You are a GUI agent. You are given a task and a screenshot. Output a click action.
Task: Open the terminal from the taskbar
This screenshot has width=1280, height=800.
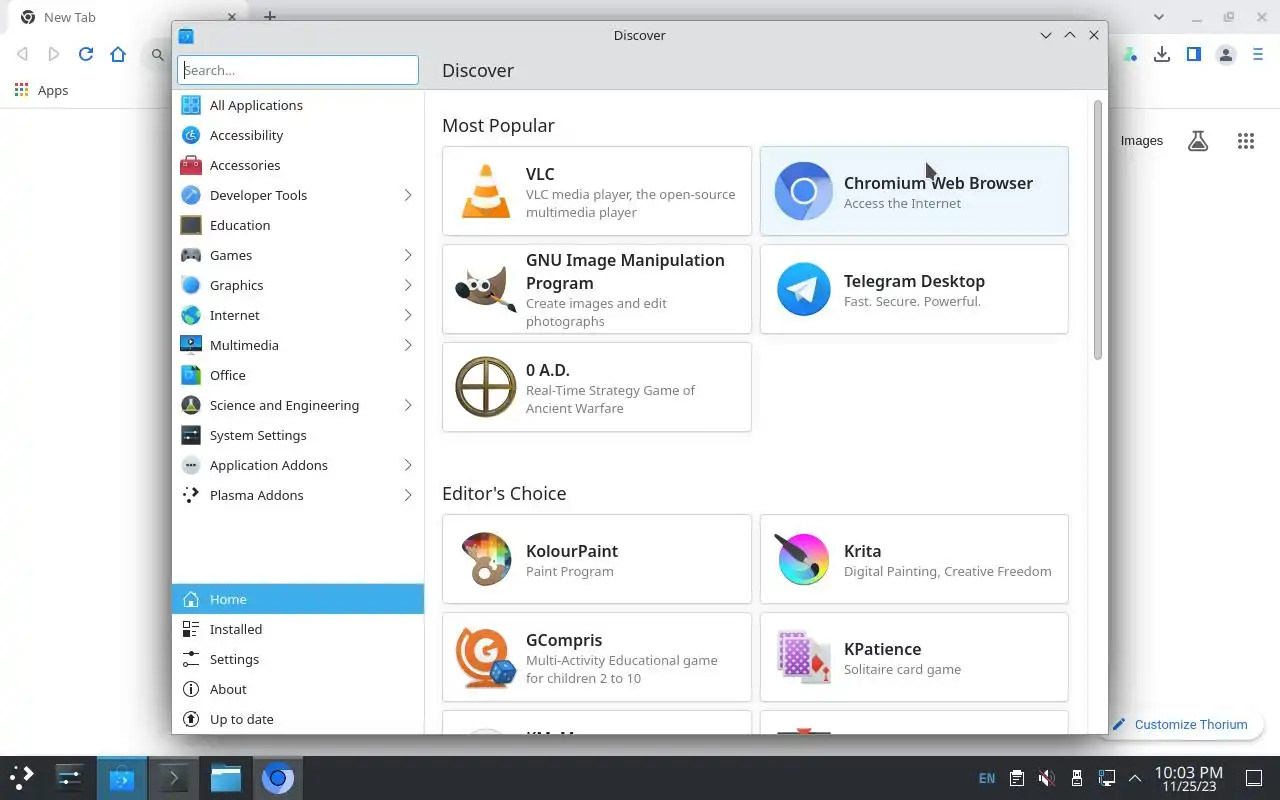point(174,778)
